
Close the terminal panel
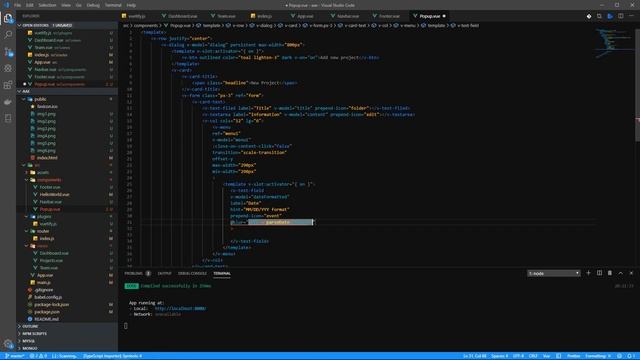click(x=631, y=273)
